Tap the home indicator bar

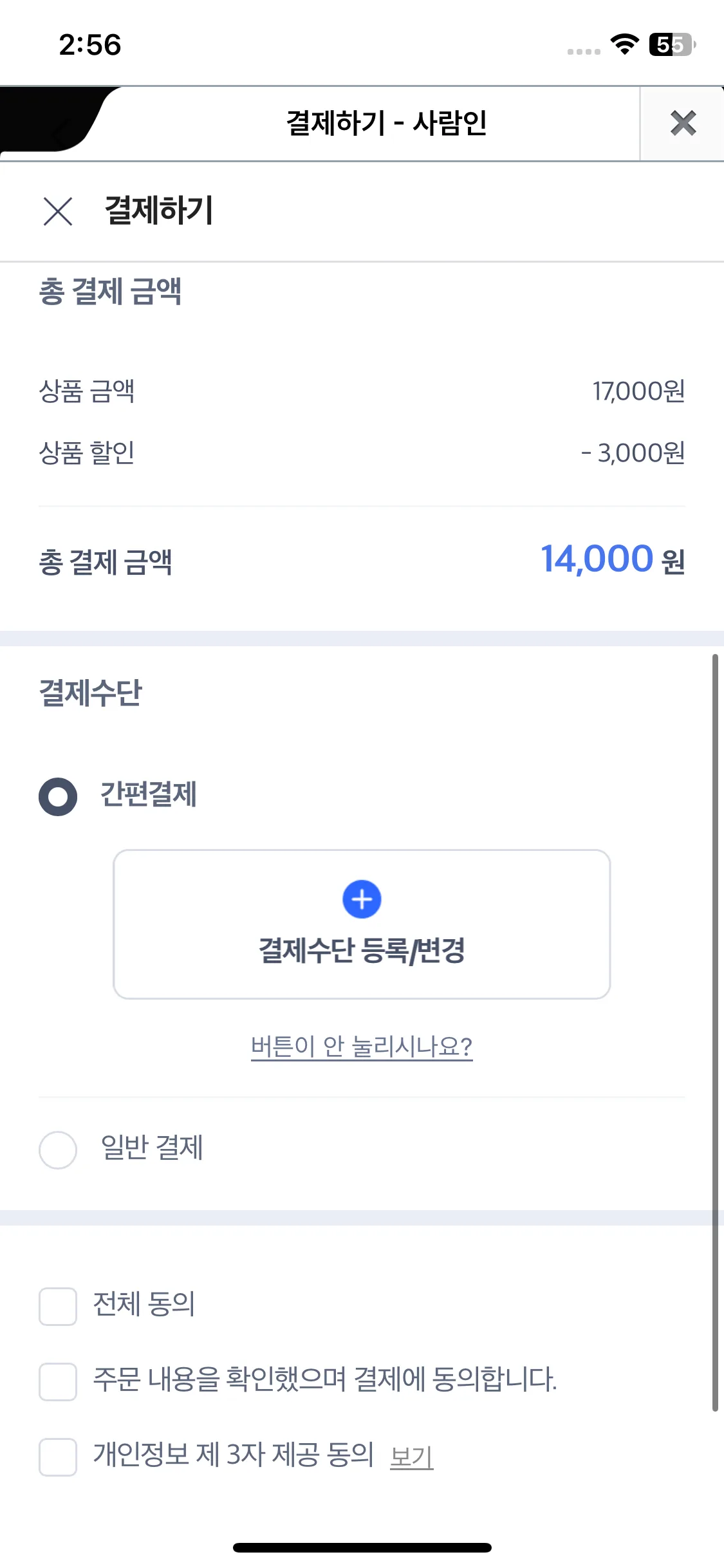[362, 1547]
